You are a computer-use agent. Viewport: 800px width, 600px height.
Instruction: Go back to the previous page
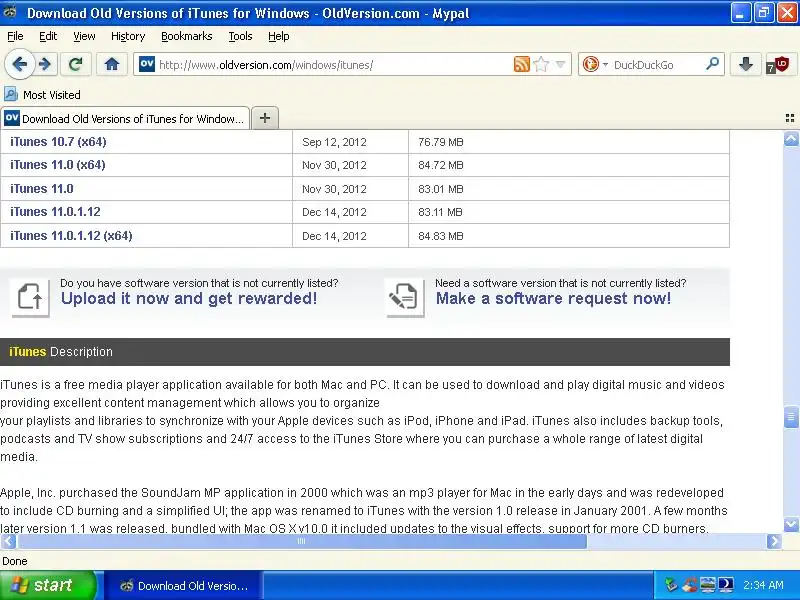coord(19,64)
